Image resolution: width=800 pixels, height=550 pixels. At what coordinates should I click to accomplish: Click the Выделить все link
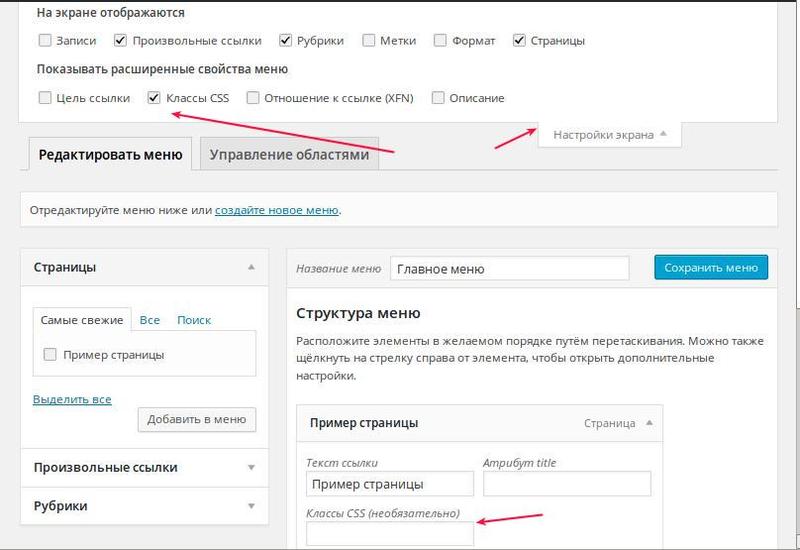pyautogui.click(x=72, y=399)
